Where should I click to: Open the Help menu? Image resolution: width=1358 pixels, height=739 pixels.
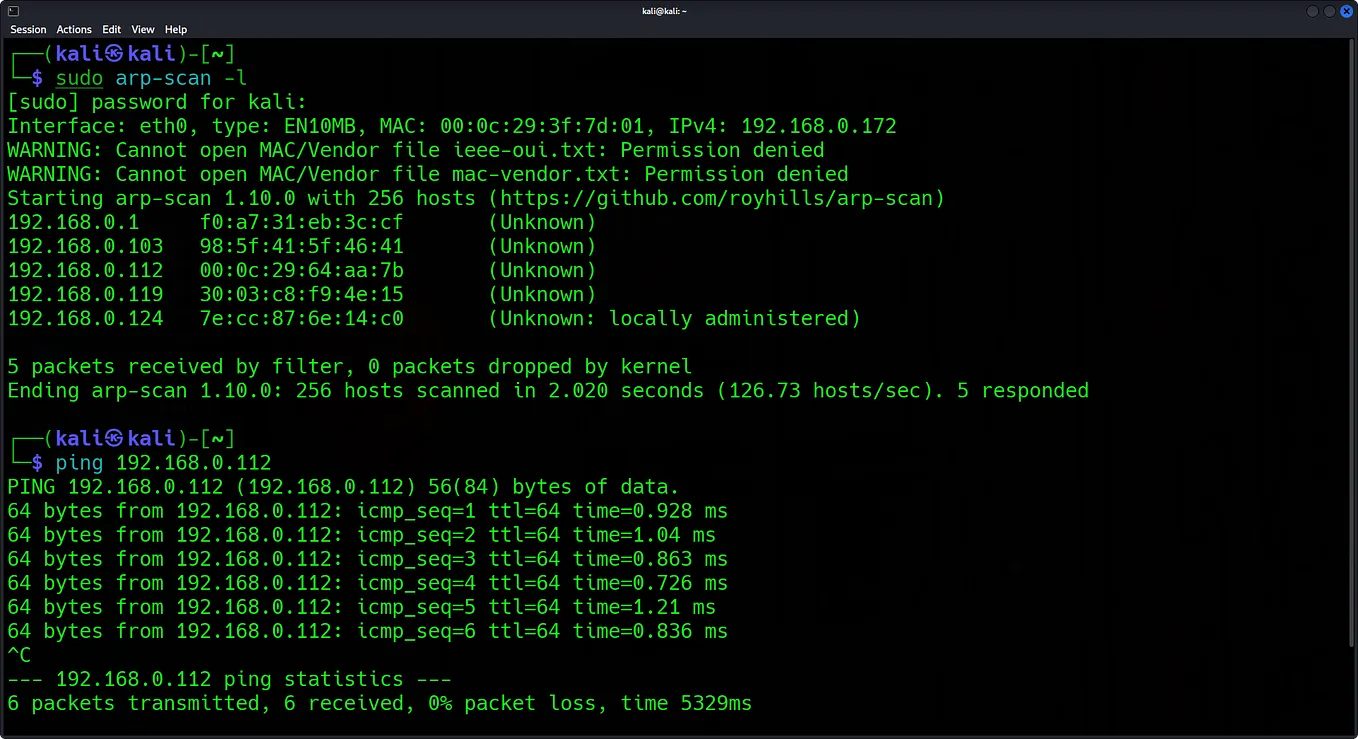(175, 29)
